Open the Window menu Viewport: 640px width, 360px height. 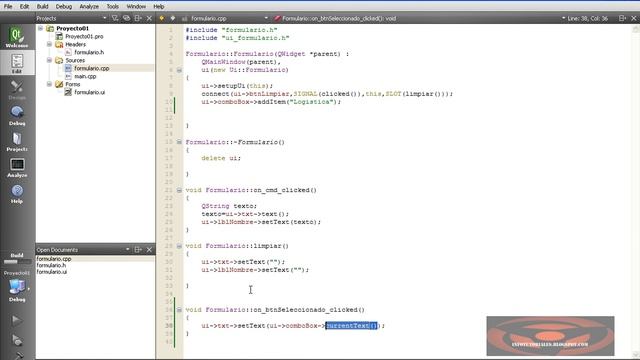tap(136, 7)
